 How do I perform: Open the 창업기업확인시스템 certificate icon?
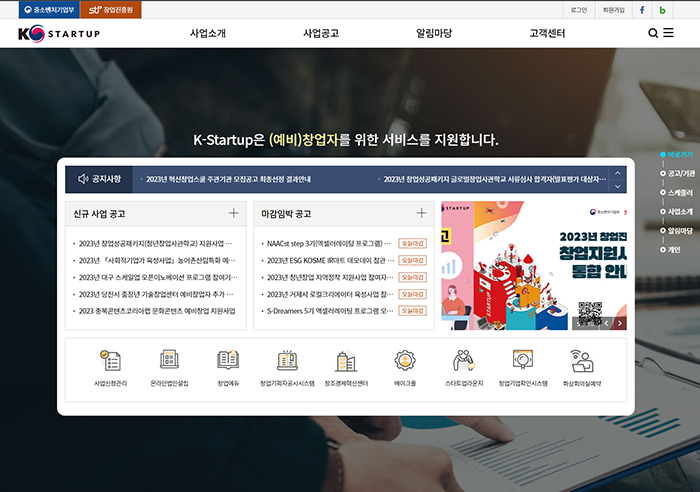(x=523, y=359)
